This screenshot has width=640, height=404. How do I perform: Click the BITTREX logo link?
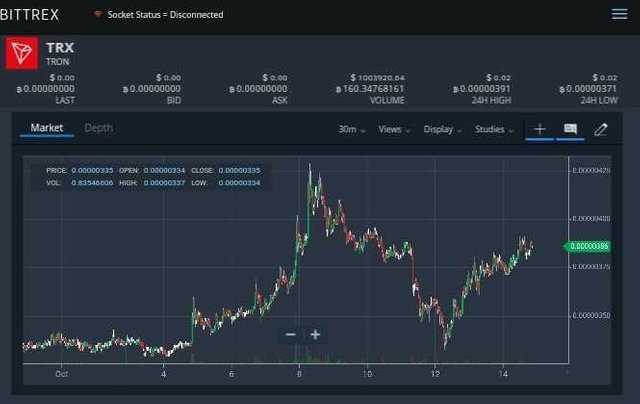click(x=30, y=14)
